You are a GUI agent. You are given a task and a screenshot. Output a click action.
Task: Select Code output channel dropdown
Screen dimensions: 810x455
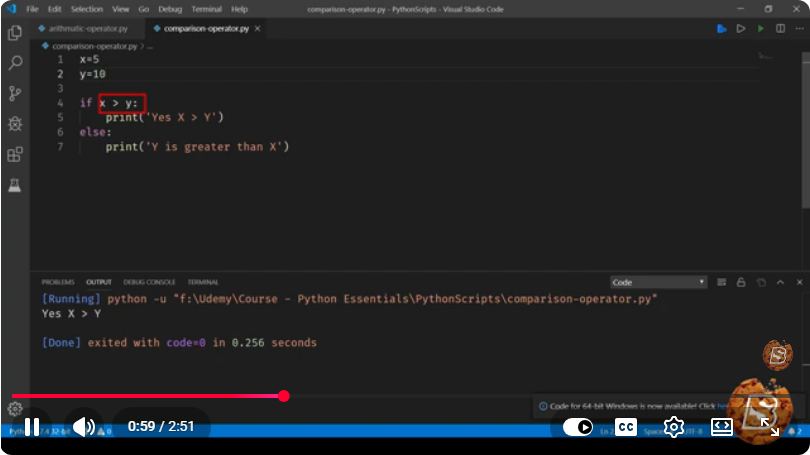point(658,282)
